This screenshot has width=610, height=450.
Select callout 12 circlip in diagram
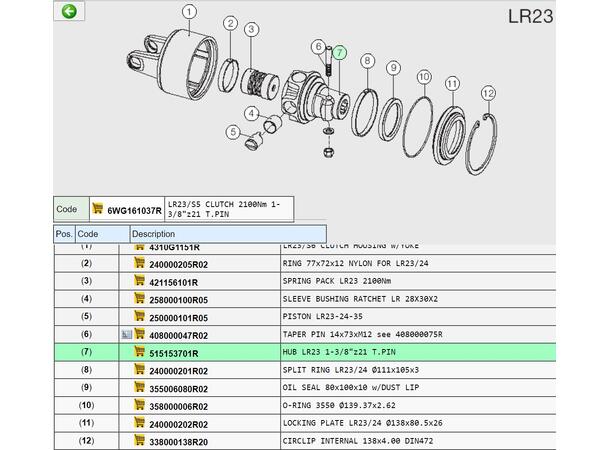488,93
